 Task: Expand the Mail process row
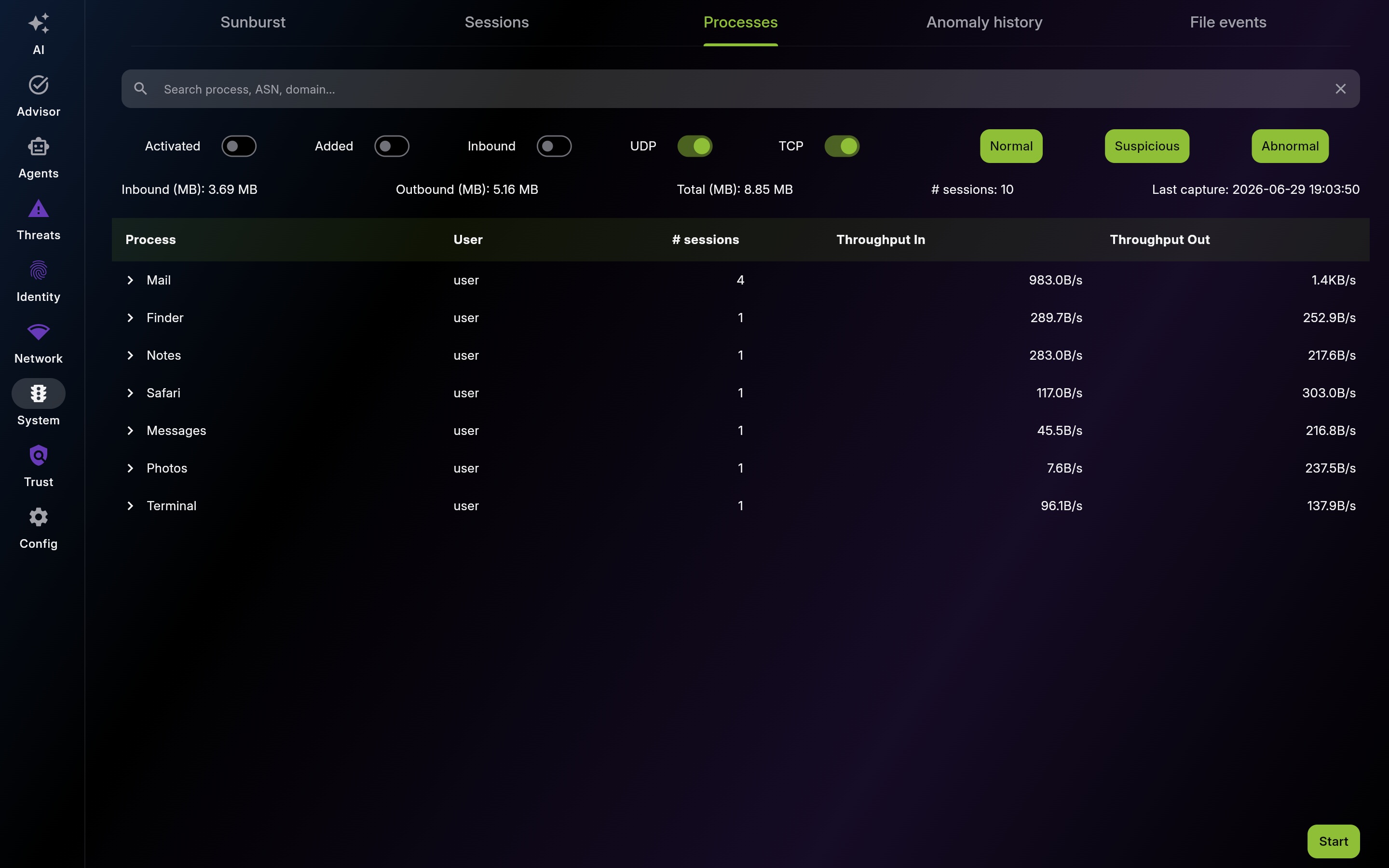(x=130, y=280)
